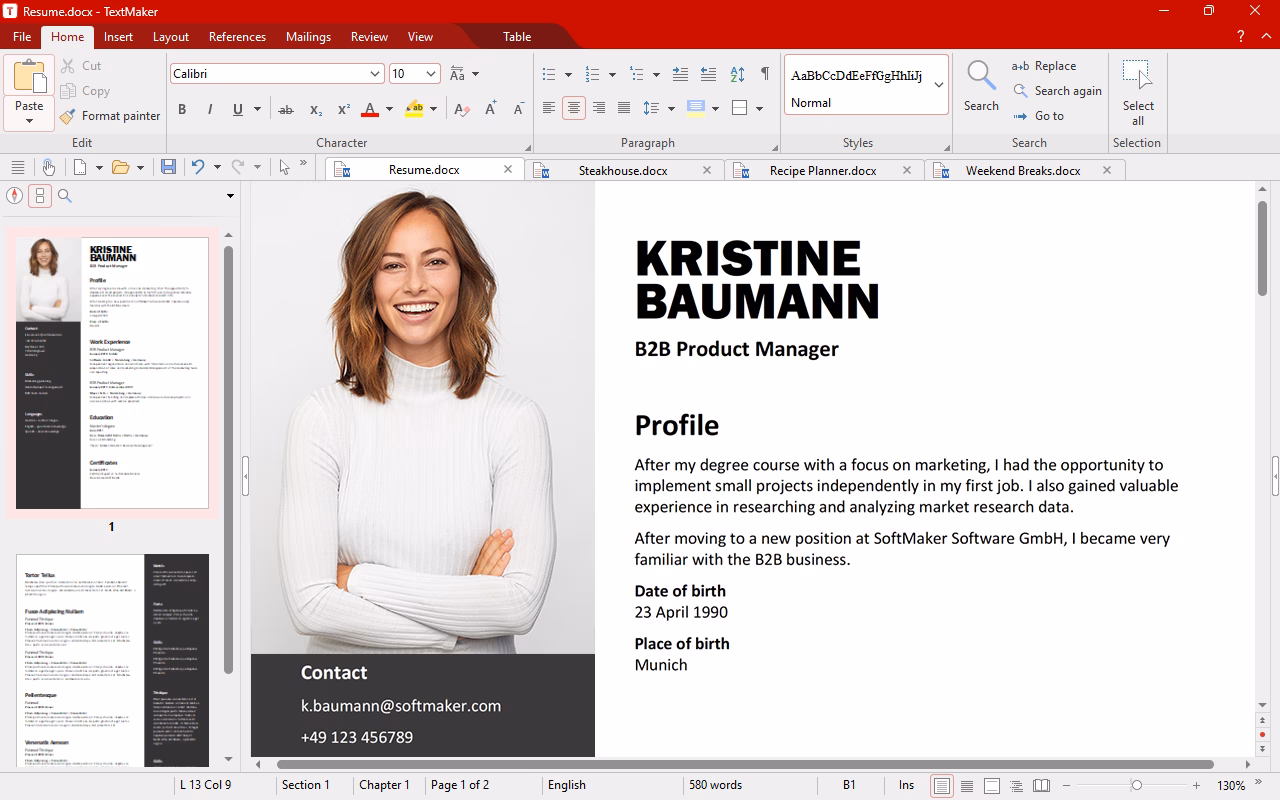Open the font size dropdown
The width and height of the screenshot is (1280, 800).
pos(430,73)
